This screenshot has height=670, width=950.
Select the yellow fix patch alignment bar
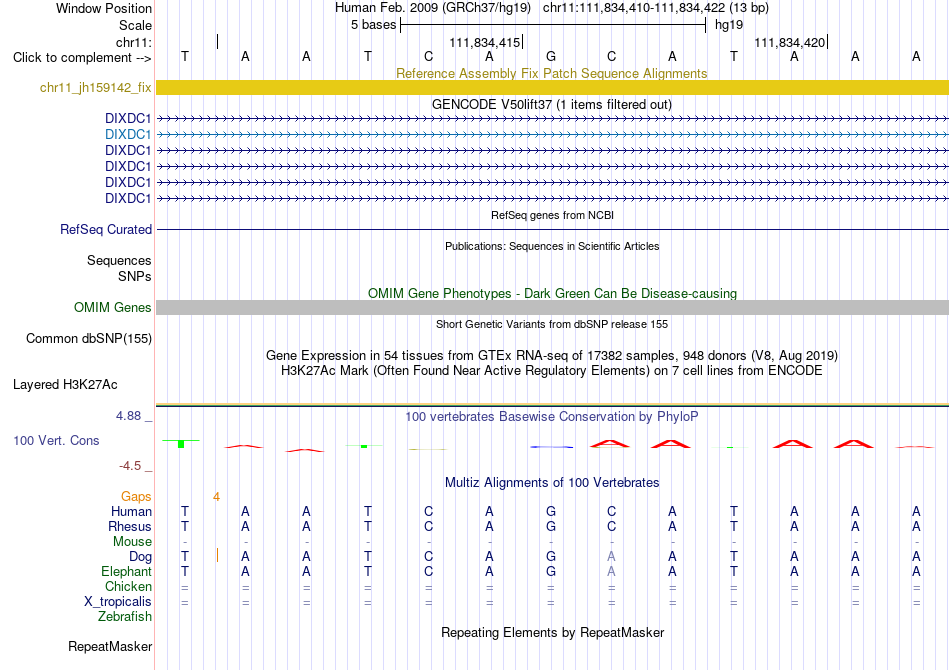point(552,87)
